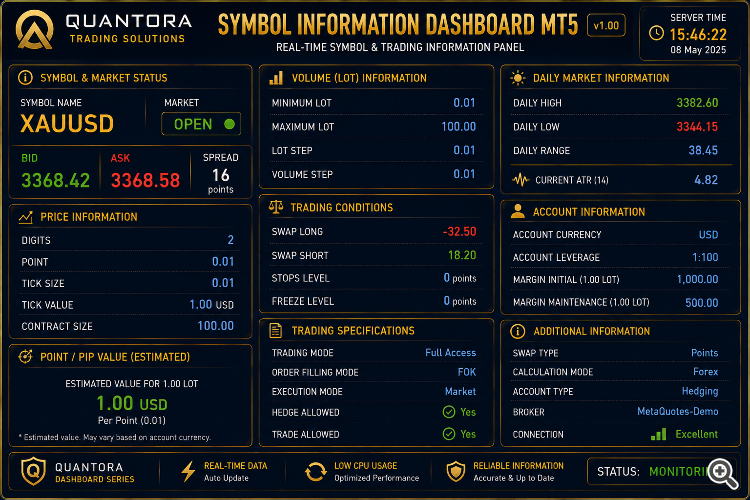
Task: Click the Maximum Lot value 100.00
Action: pyautogui.click(x=458, y=127)
